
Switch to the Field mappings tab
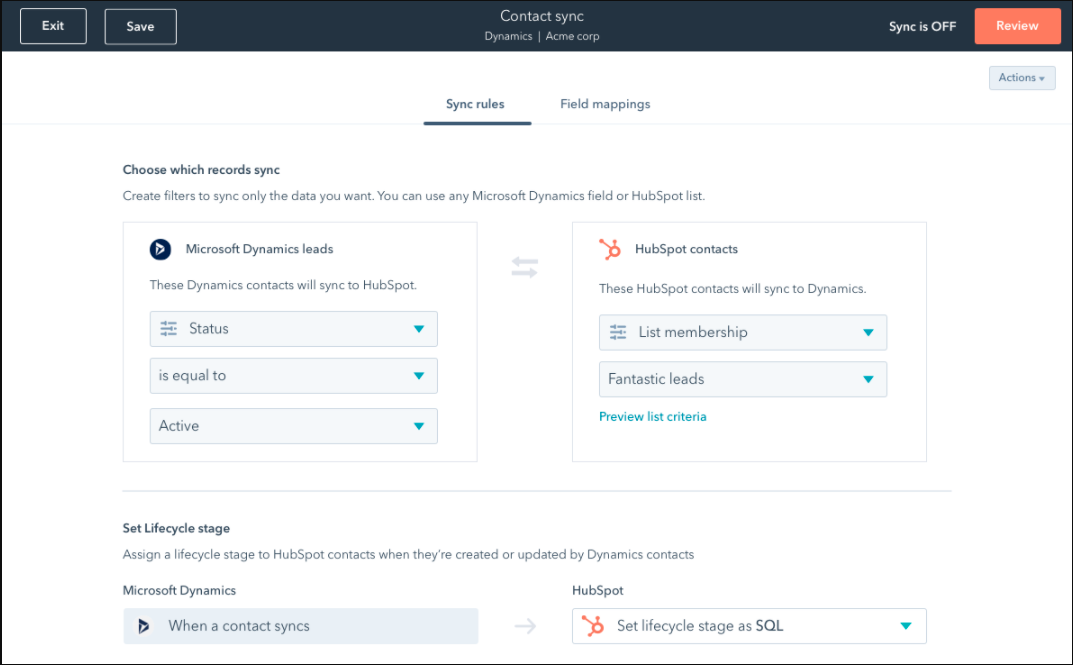604,103
